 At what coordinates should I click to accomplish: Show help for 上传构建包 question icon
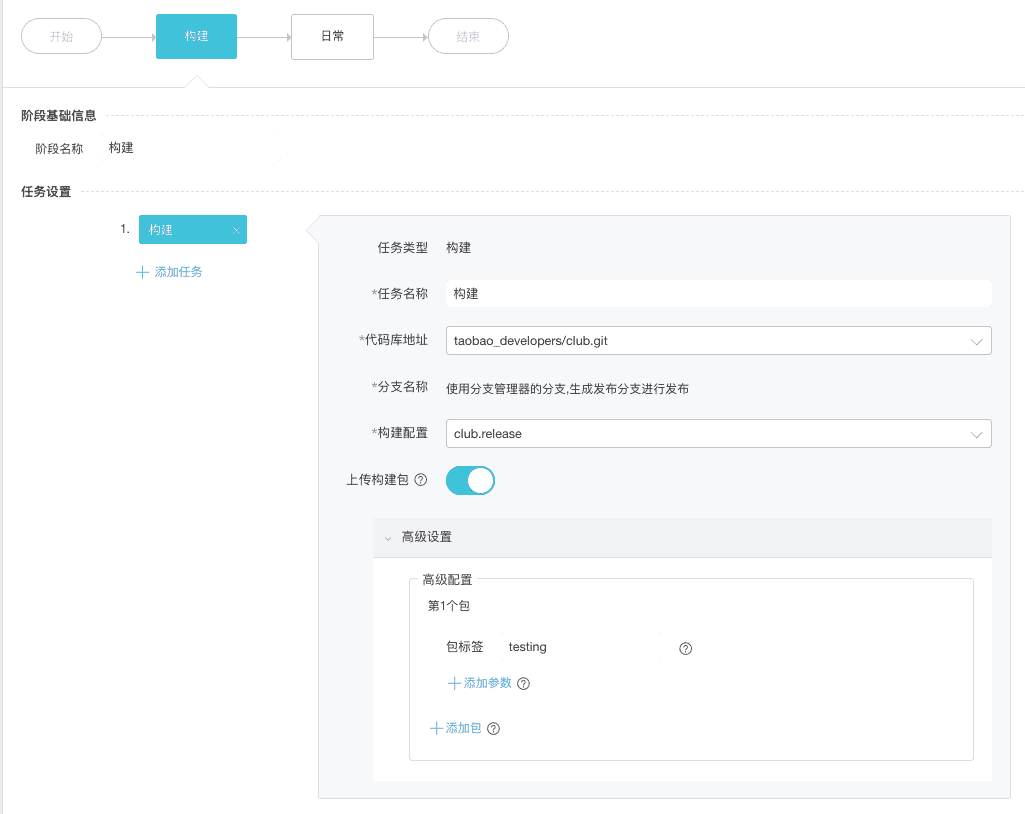click(421, 480)
